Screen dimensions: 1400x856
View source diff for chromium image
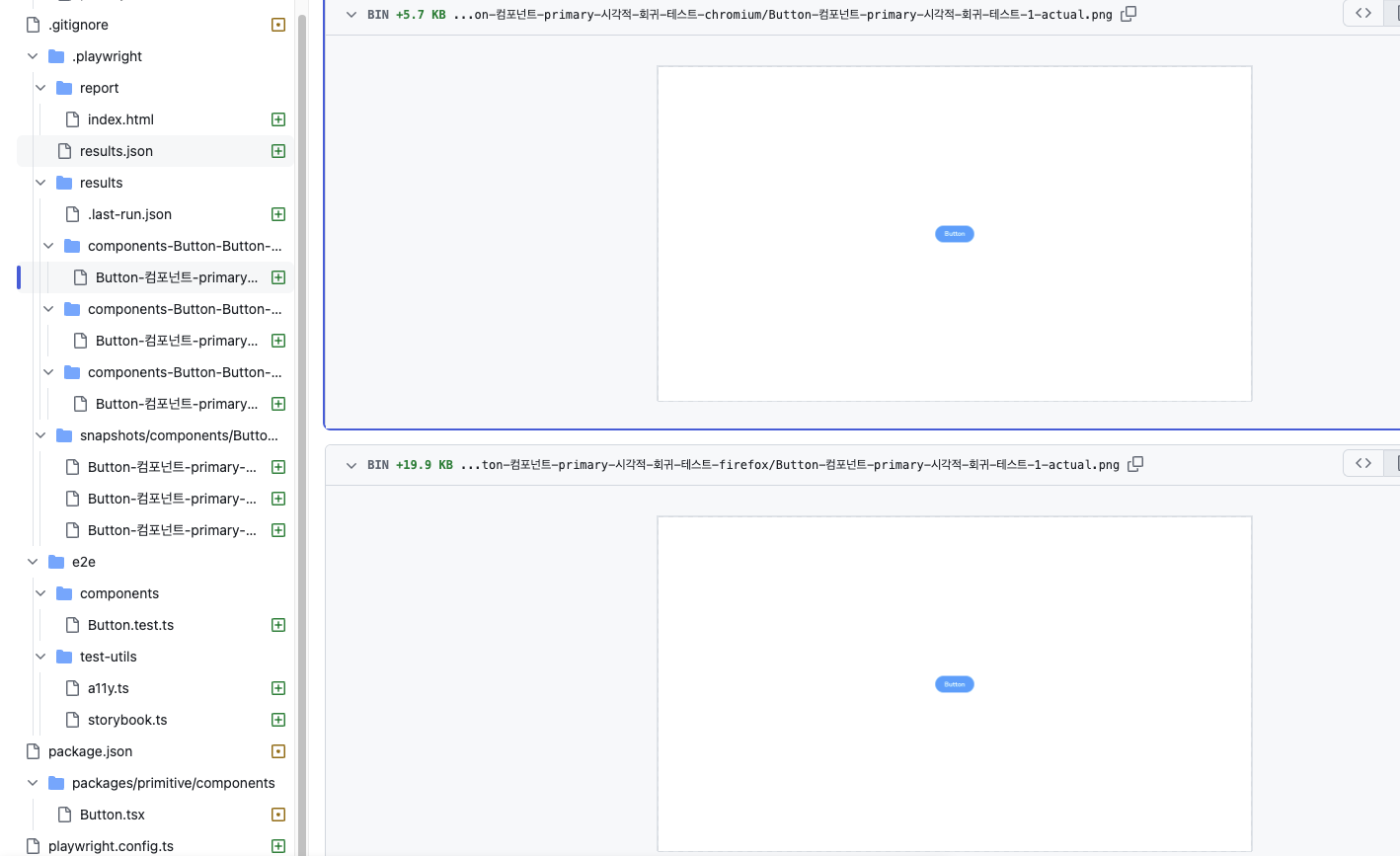[x=1362, y=14]
